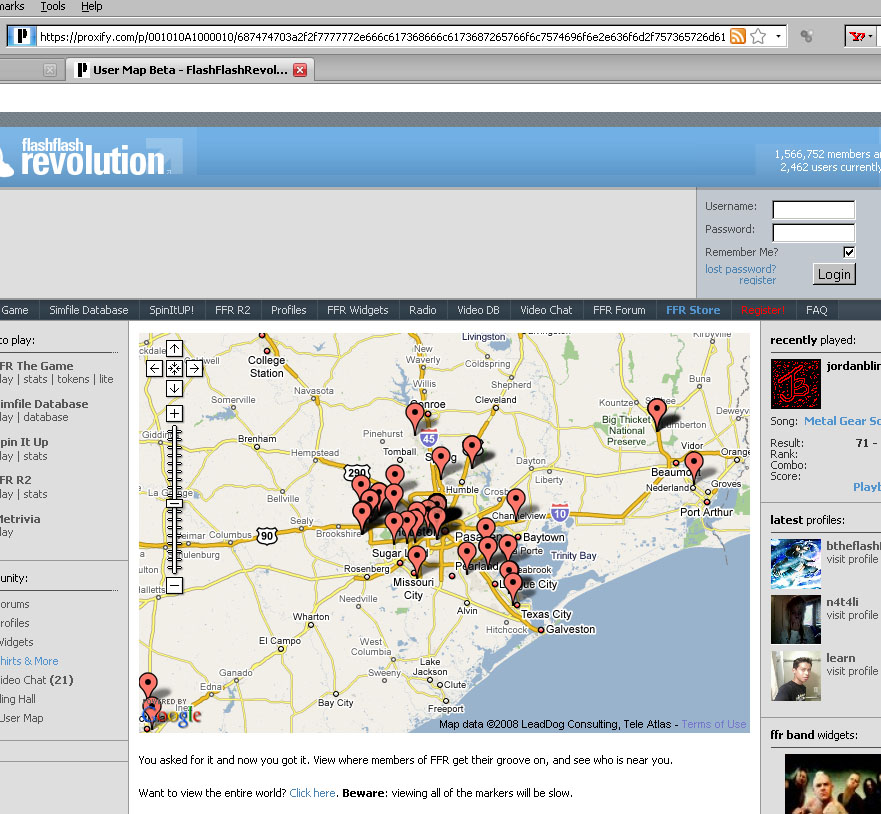This screenshot has height=814, width=881.
Task: Focus the Username input field
Action: 814,210
